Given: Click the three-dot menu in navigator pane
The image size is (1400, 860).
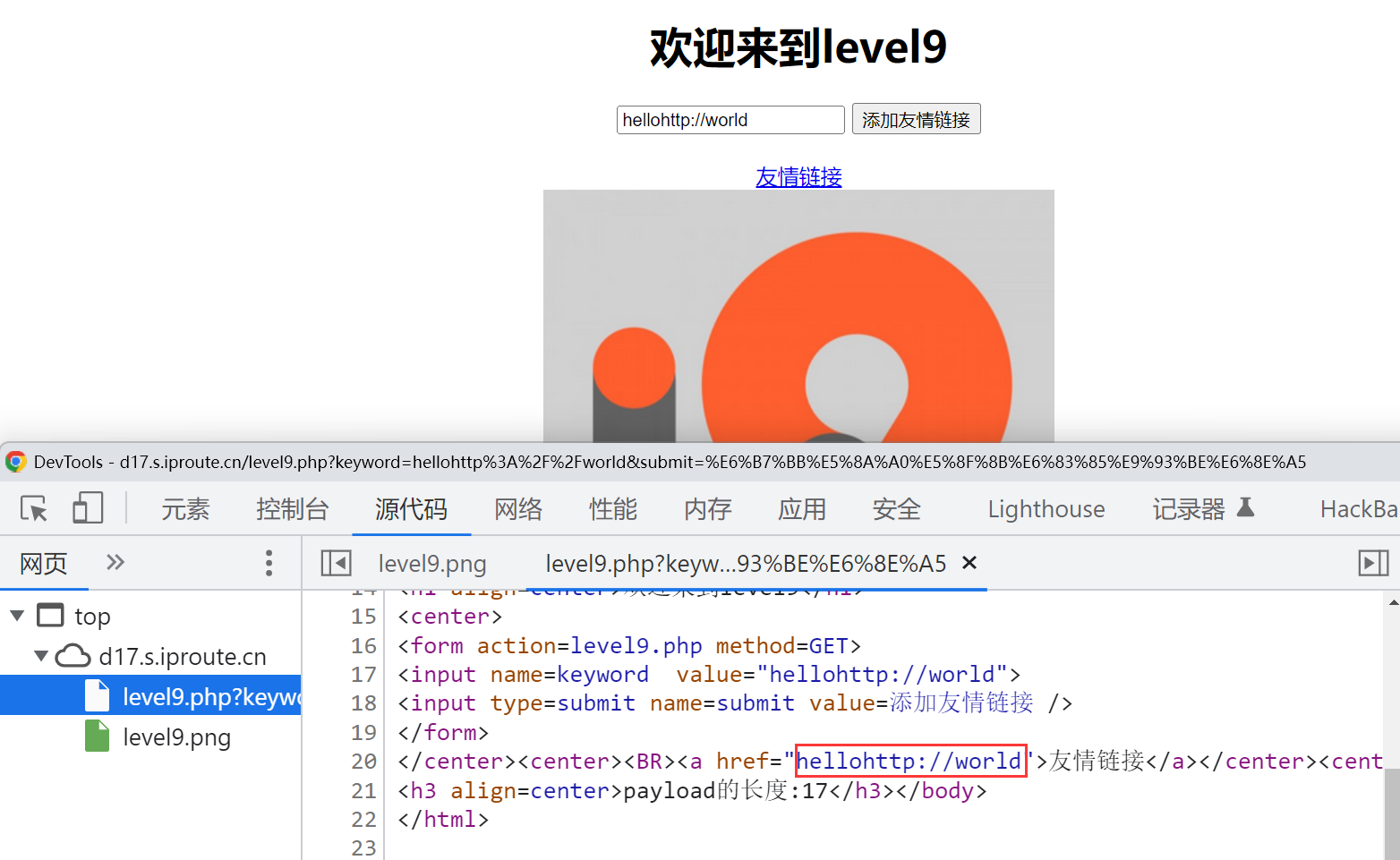Looking at the screenshot, I should tap(269, 563).
